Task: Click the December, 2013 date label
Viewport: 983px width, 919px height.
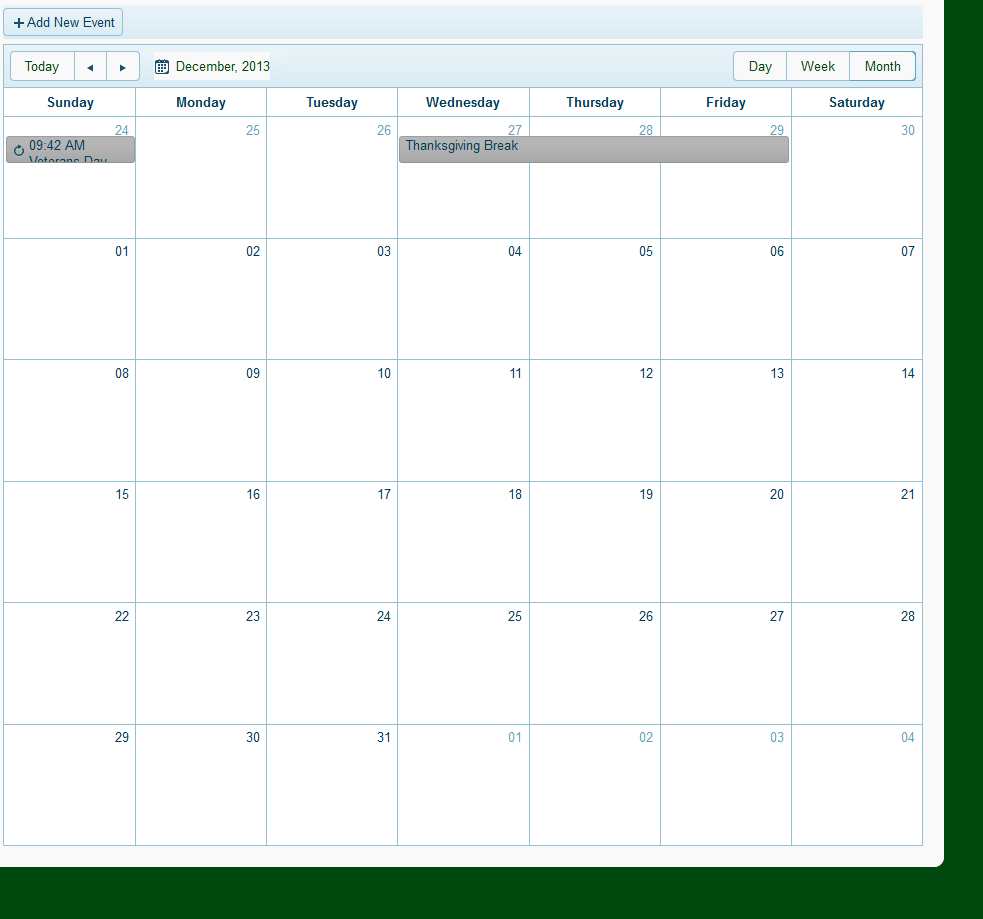Action: (223, 66)
